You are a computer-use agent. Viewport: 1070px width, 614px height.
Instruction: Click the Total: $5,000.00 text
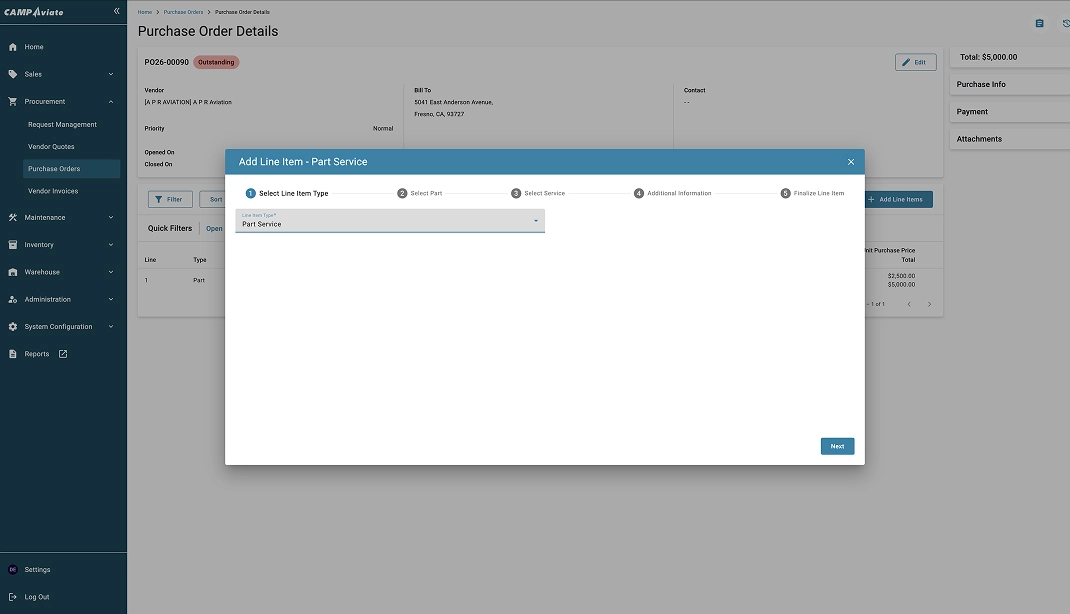tap(989, 57)
